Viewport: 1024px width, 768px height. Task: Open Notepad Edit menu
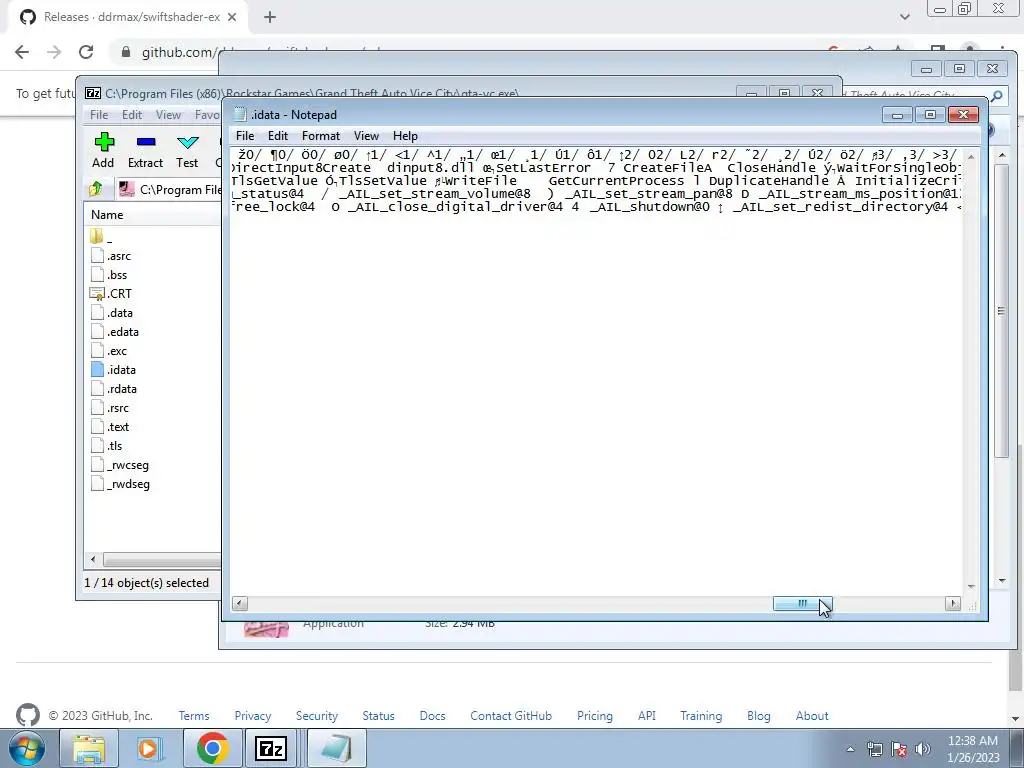[278, 136]
